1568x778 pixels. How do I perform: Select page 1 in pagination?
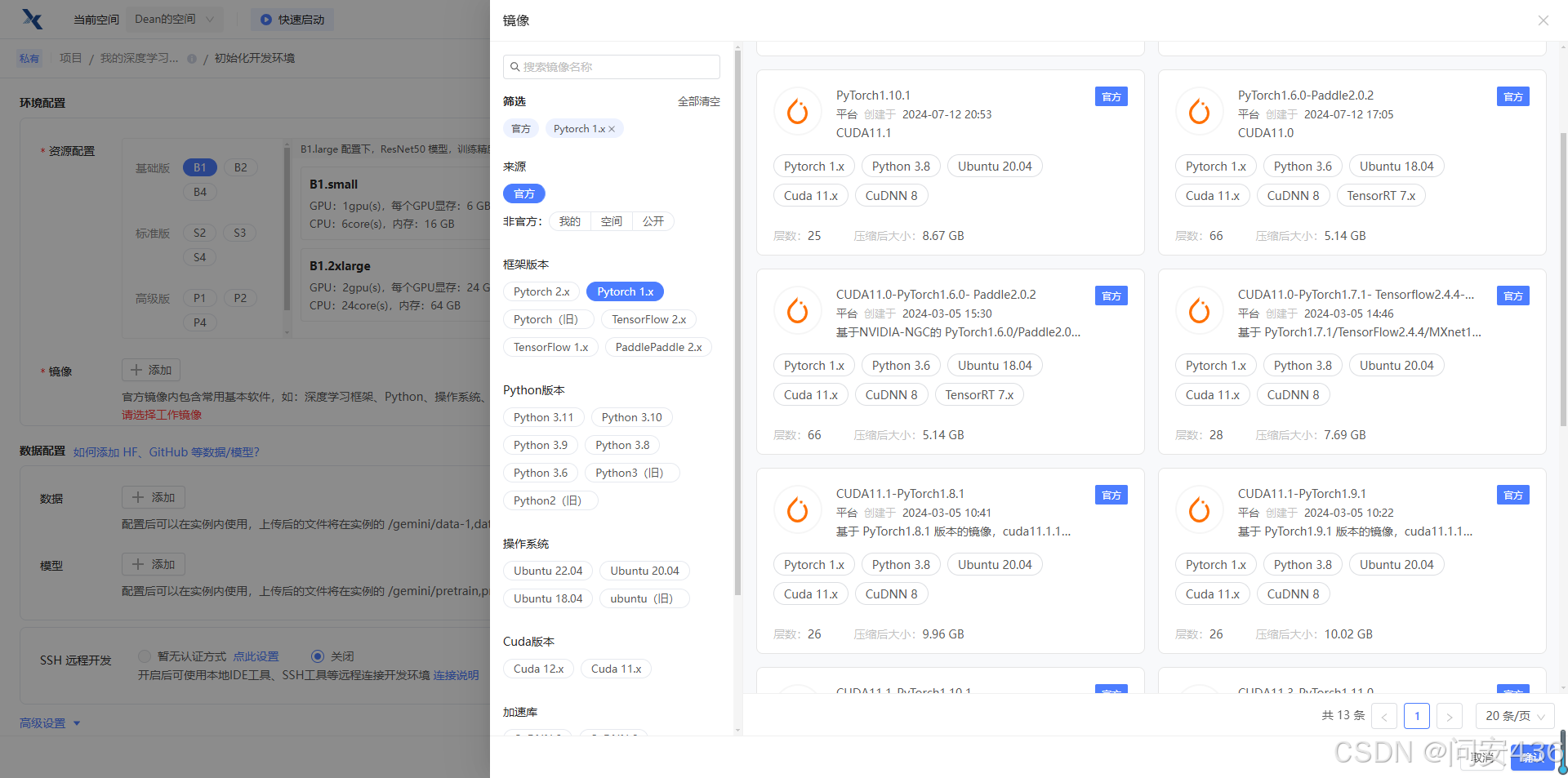click(1417, 716)
